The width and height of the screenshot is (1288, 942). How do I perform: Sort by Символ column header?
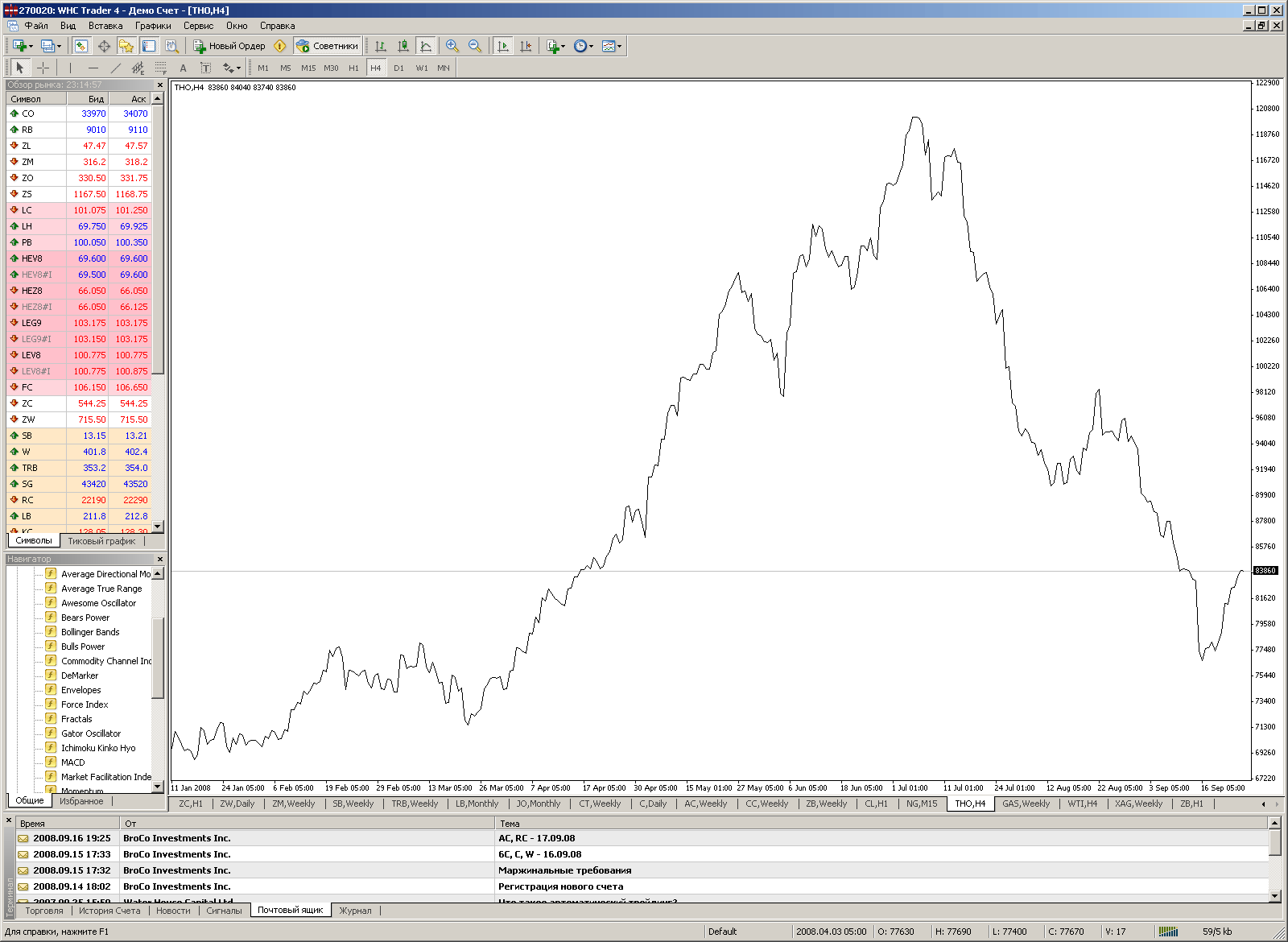tap(36, 99)
